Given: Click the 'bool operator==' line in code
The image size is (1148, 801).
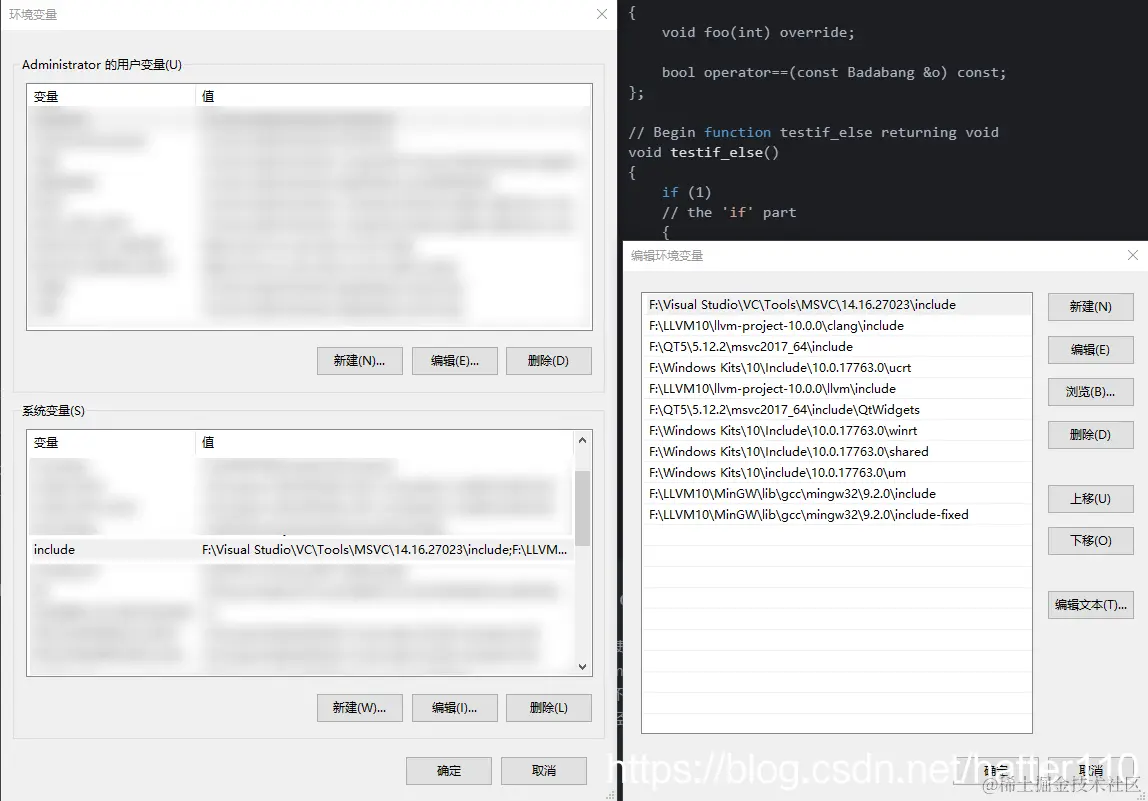Looking at the screenshot, I should coord(834,72).
